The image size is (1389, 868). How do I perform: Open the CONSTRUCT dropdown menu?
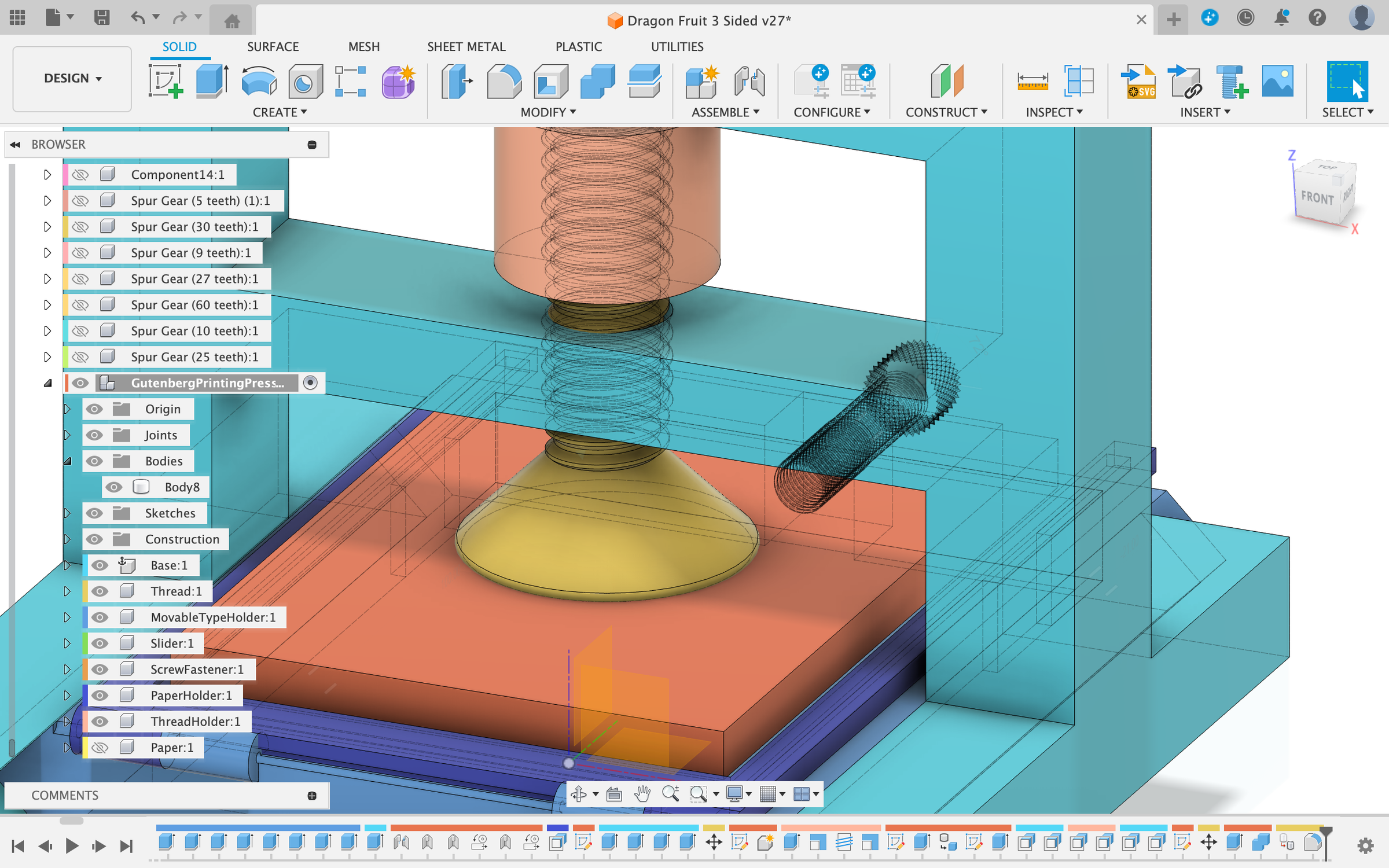946,112
